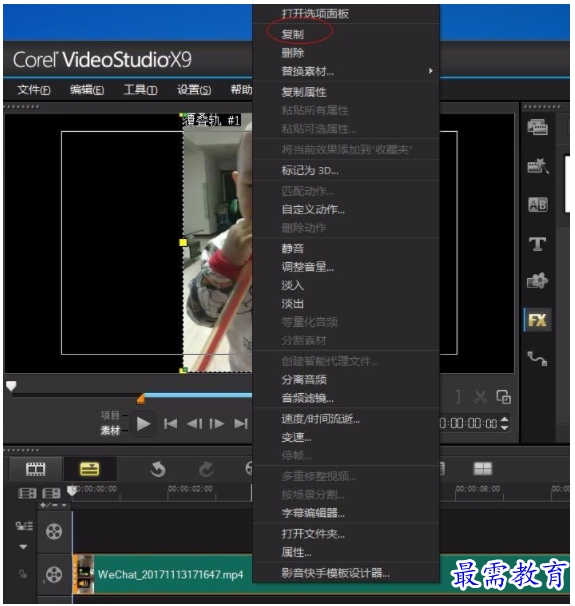Click the enlarge preview window icon

coord(504,397)
